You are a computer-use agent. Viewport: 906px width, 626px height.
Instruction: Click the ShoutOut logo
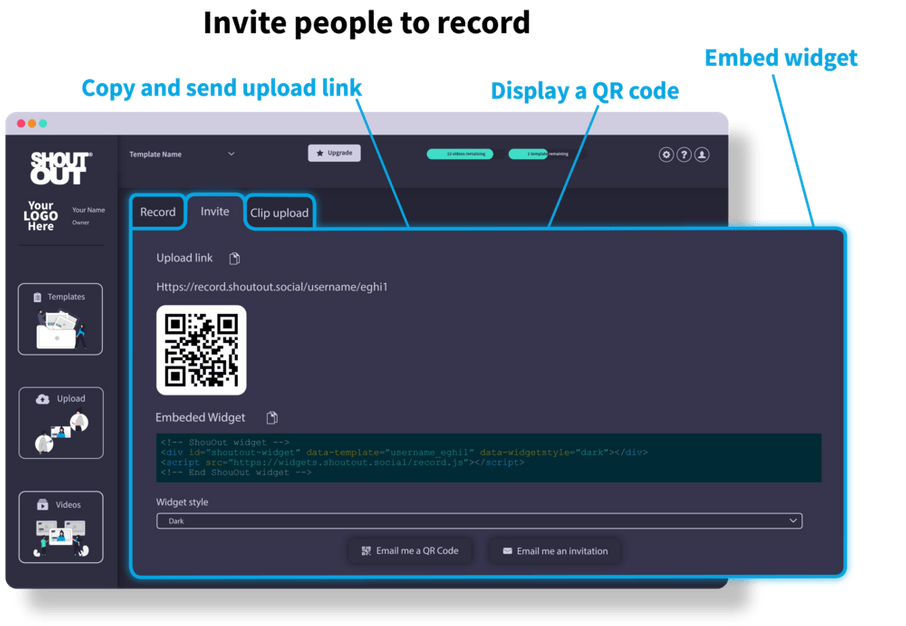[x=61, y=168]
